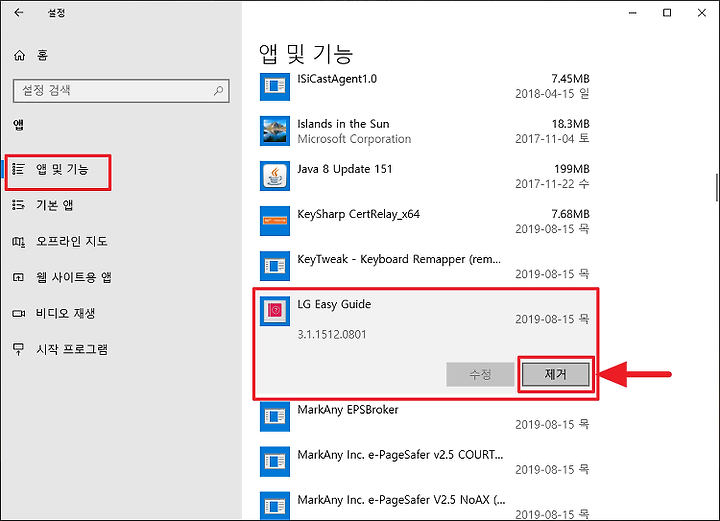Select the 시작 프로그램 icon
Image resolution: width=720 pixels, height=521 pixels.
18,349
